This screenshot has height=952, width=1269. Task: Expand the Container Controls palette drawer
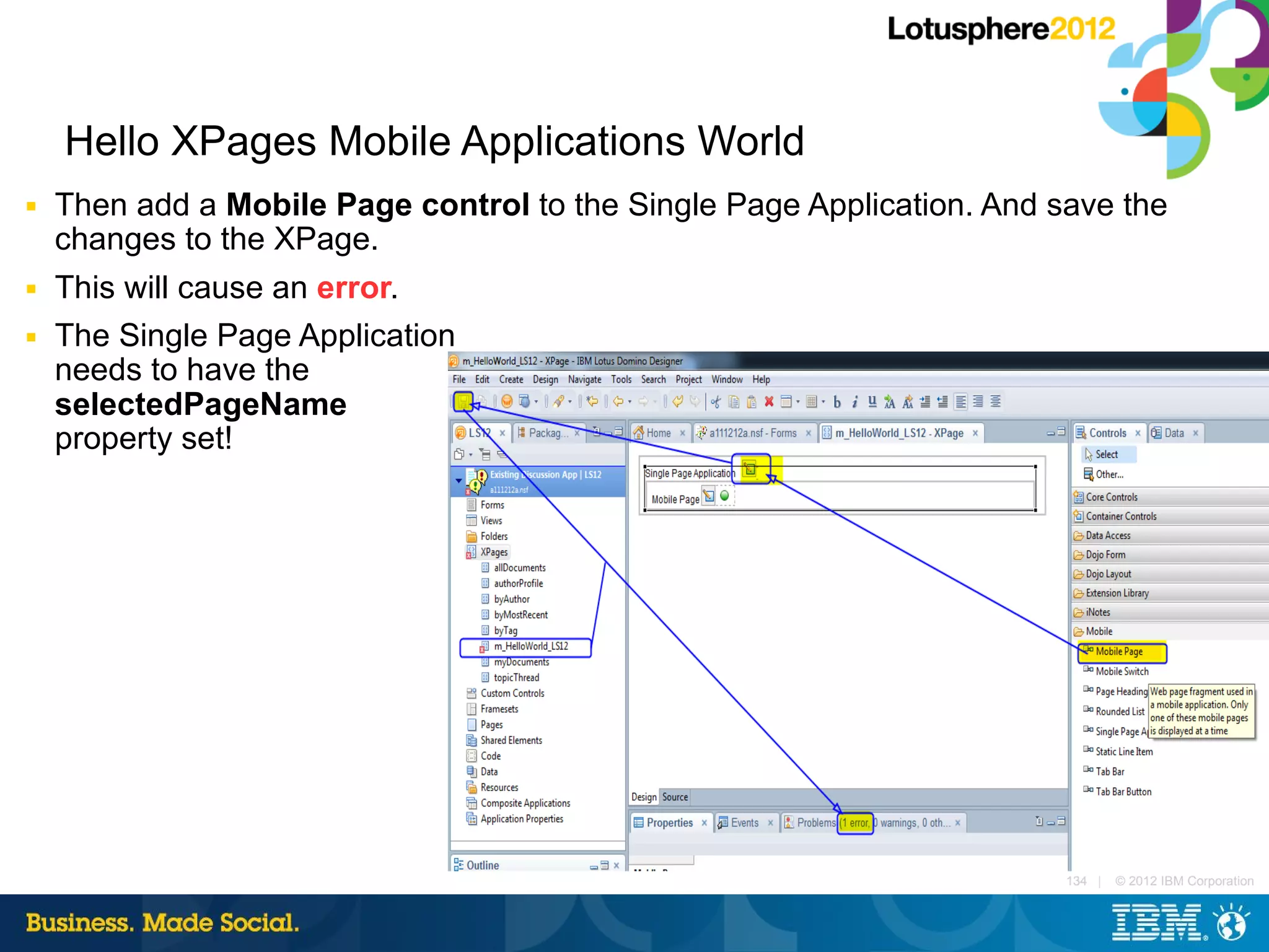(x=1170, y=516)
